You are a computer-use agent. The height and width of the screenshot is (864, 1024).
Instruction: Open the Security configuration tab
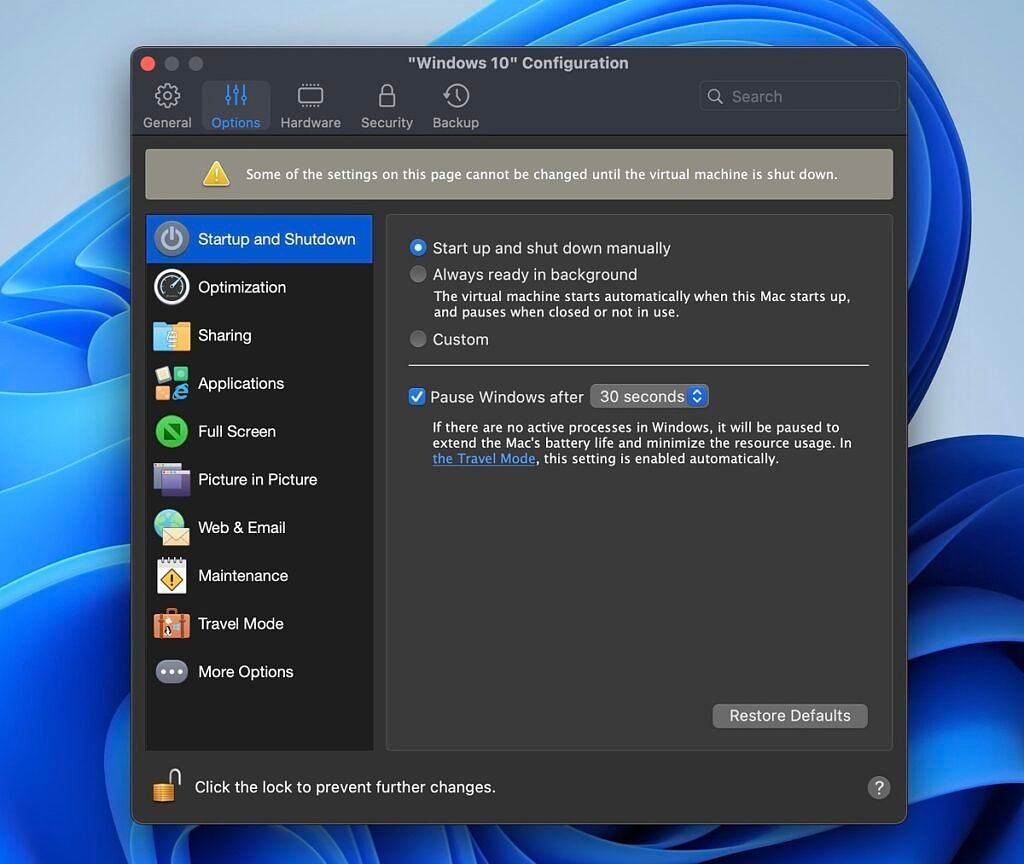[x=386, y=104]
